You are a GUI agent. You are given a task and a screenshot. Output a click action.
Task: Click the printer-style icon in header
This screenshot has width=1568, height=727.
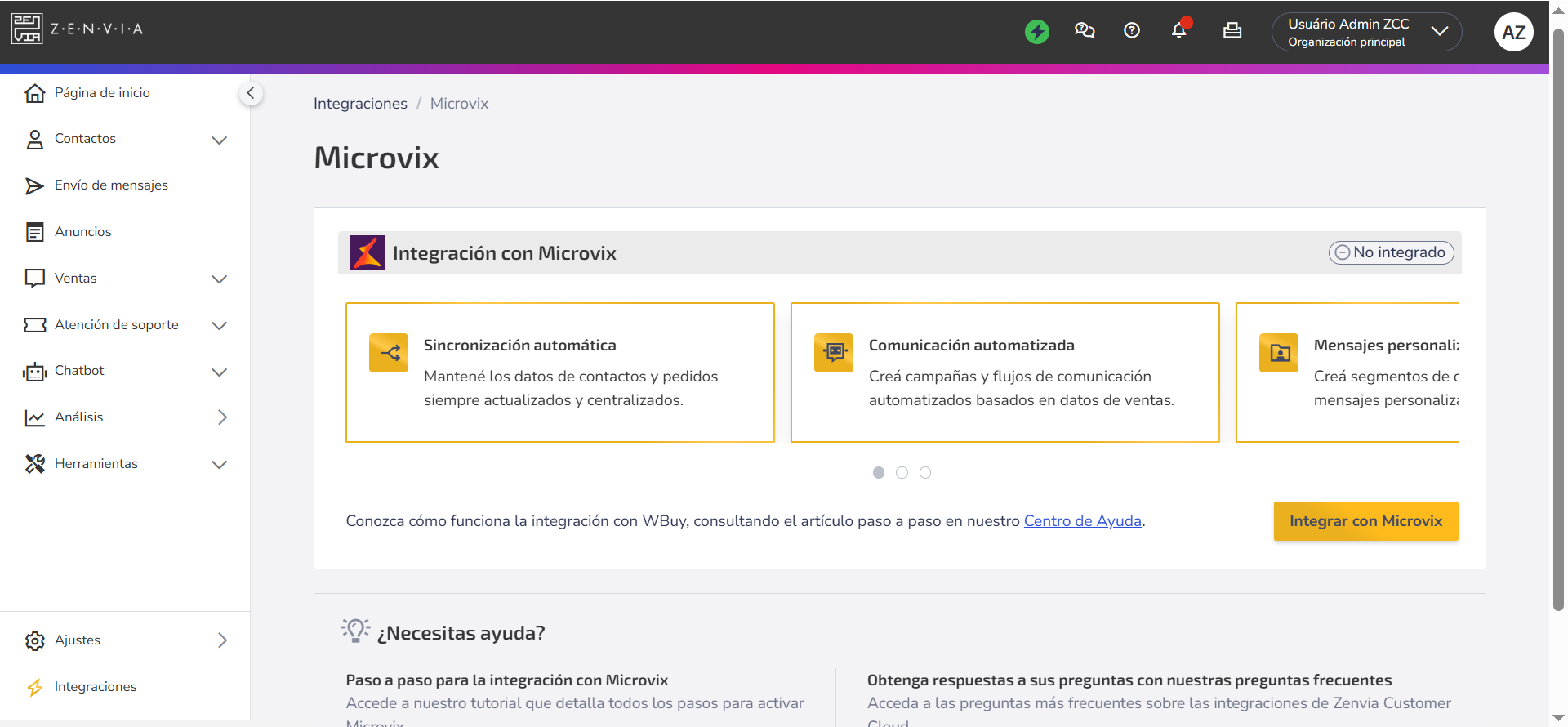click(1232, 31)
